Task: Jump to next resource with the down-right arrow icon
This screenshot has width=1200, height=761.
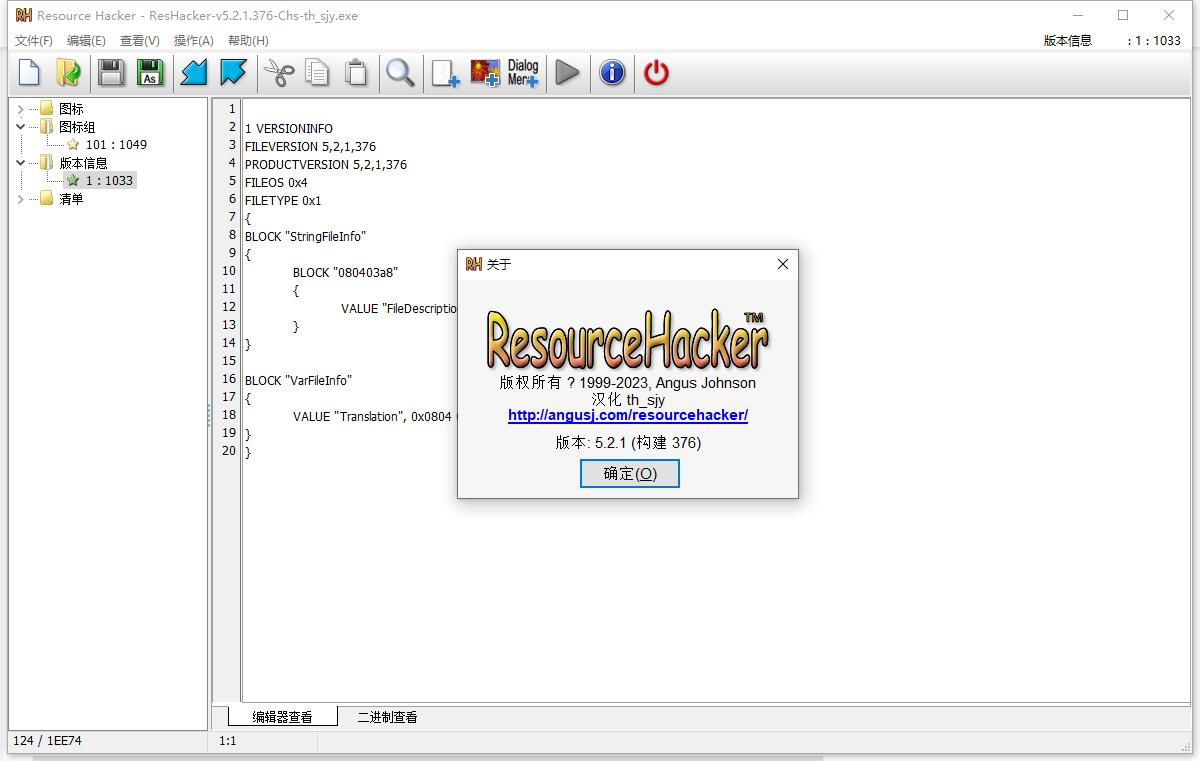Action: click(233, 73)
